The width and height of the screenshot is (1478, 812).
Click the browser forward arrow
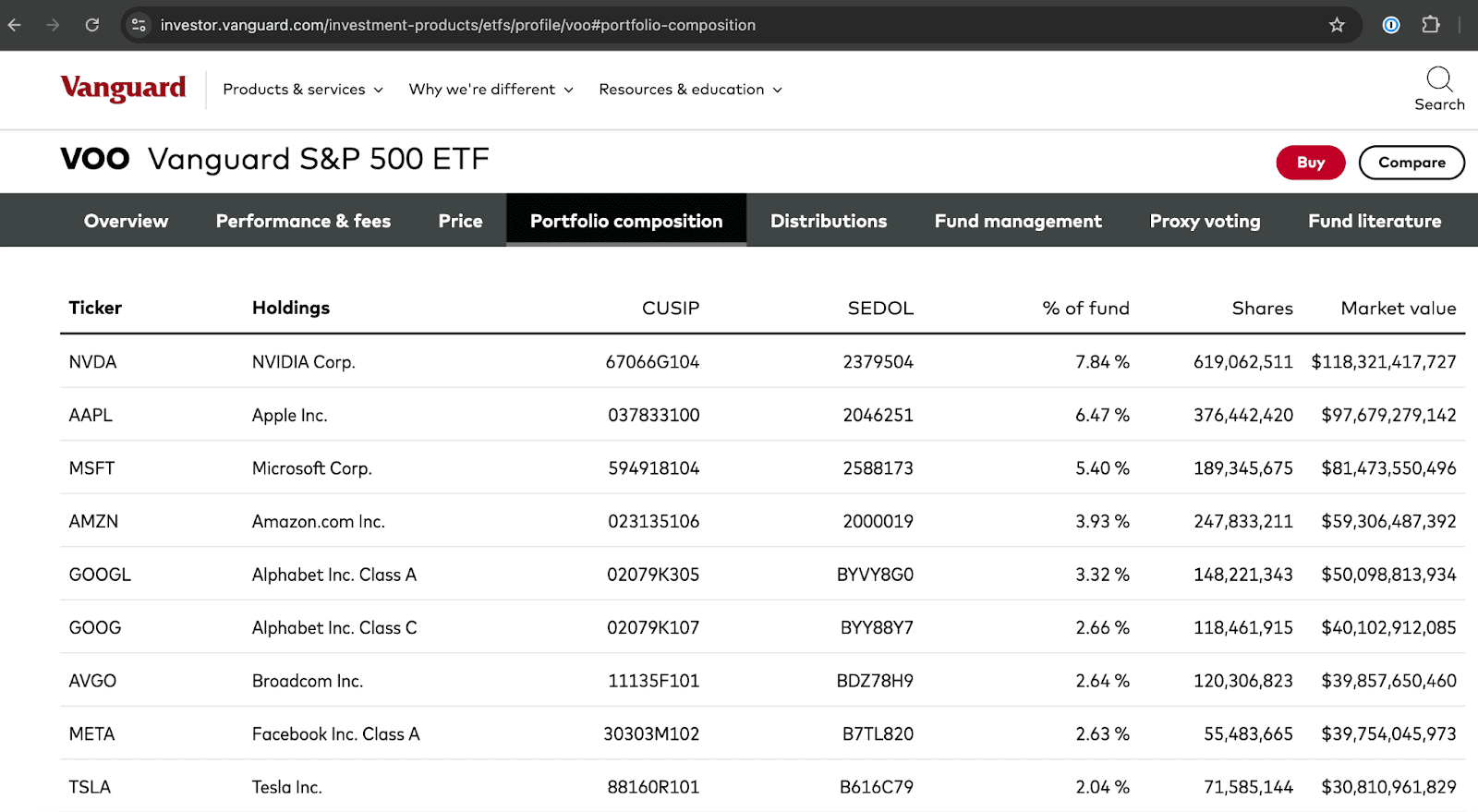[53, 25]
